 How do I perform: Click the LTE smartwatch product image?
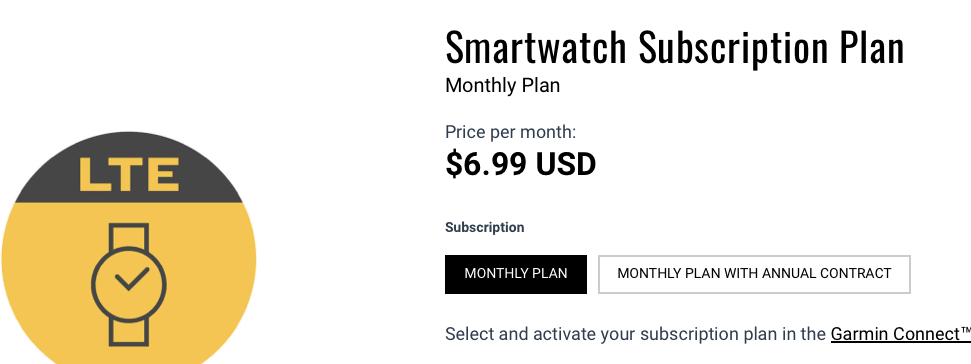[129, 248]
